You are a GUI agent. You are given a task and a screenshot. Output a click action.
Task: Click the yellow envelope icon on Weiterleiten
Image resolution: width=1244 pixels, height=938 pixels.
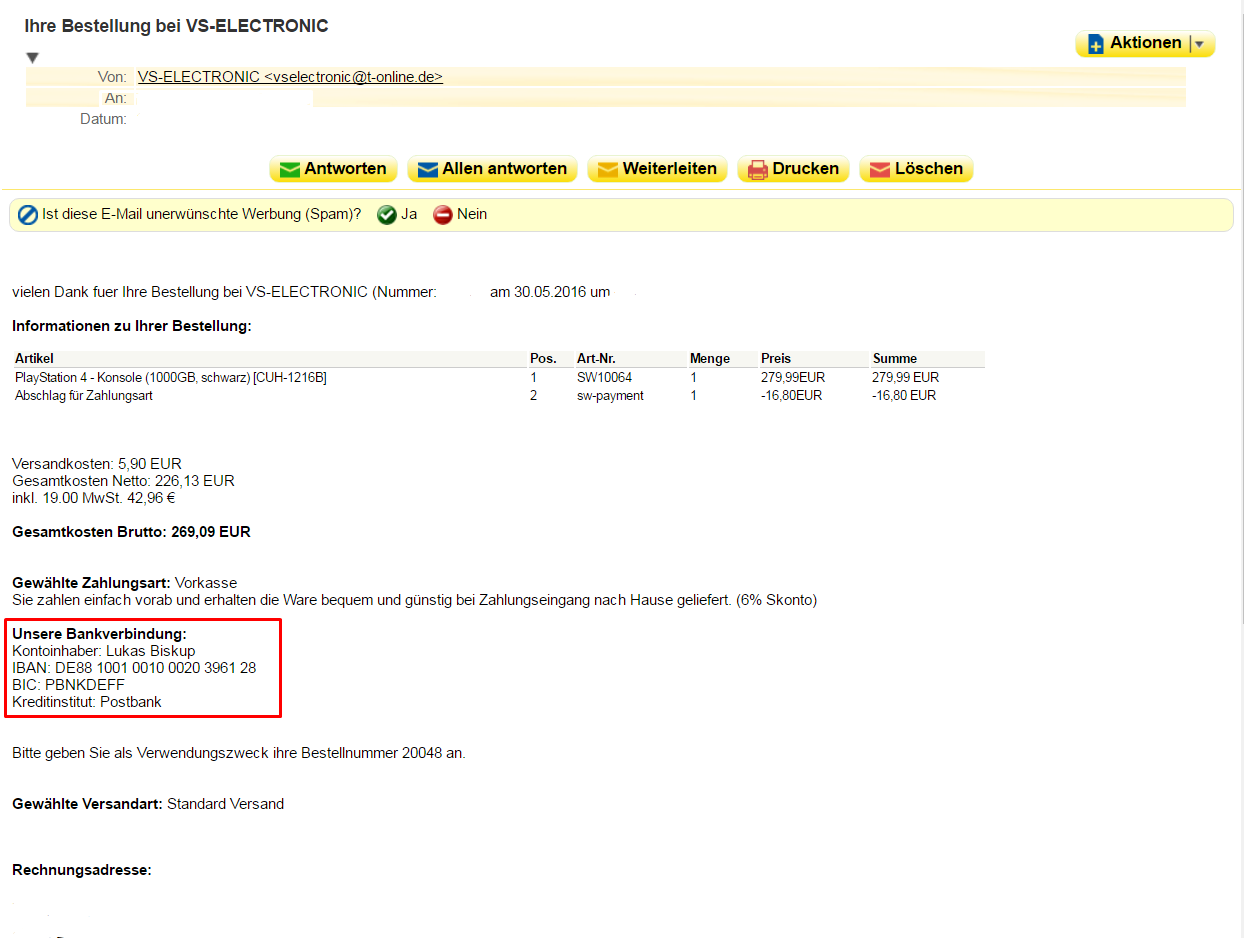(x=607, y=170)
